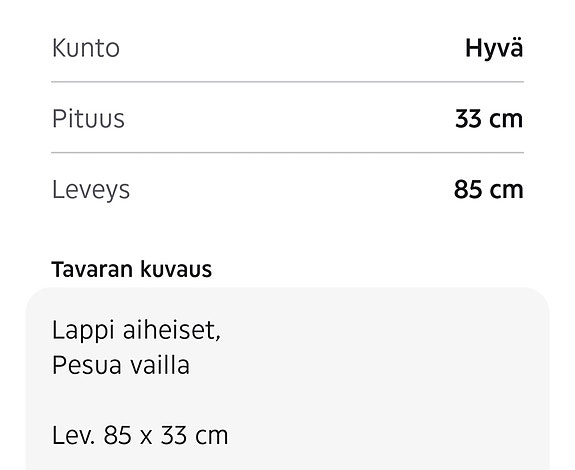The height and width of the screenshot is (470, 575).
Task: Click the word Lappi in description
Action: (83, 331)
